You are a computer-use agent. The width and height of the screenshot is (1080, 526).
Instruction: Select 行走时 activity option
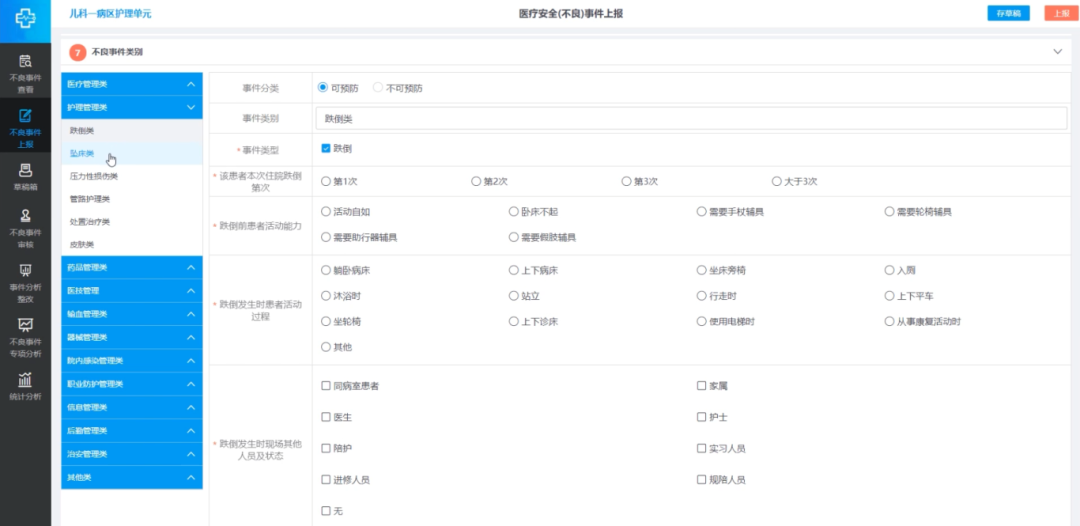click(701, 296)
